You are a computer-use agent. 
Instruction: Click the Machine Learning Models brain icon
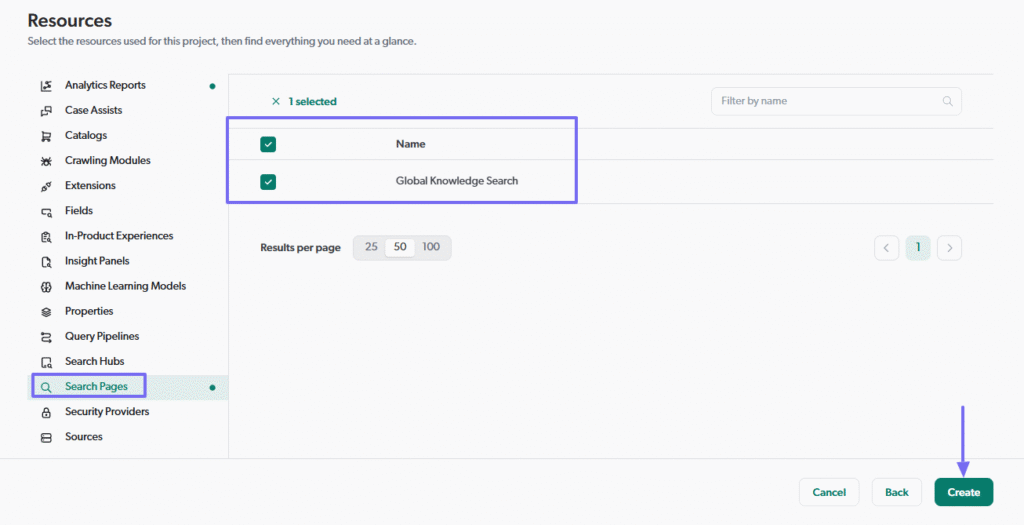pyautogui.click(x=46, y=287)
